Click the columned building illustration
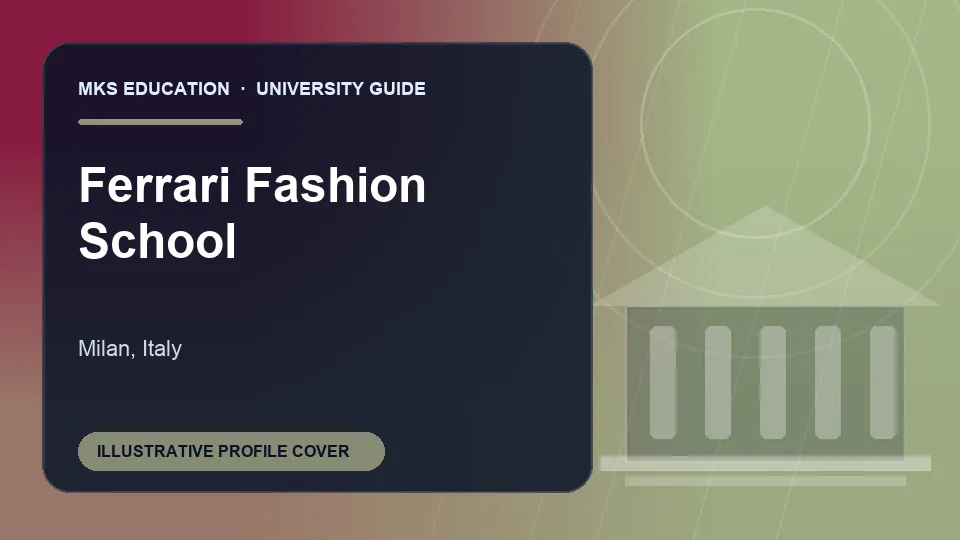960x540 pixels. point(765,346)
